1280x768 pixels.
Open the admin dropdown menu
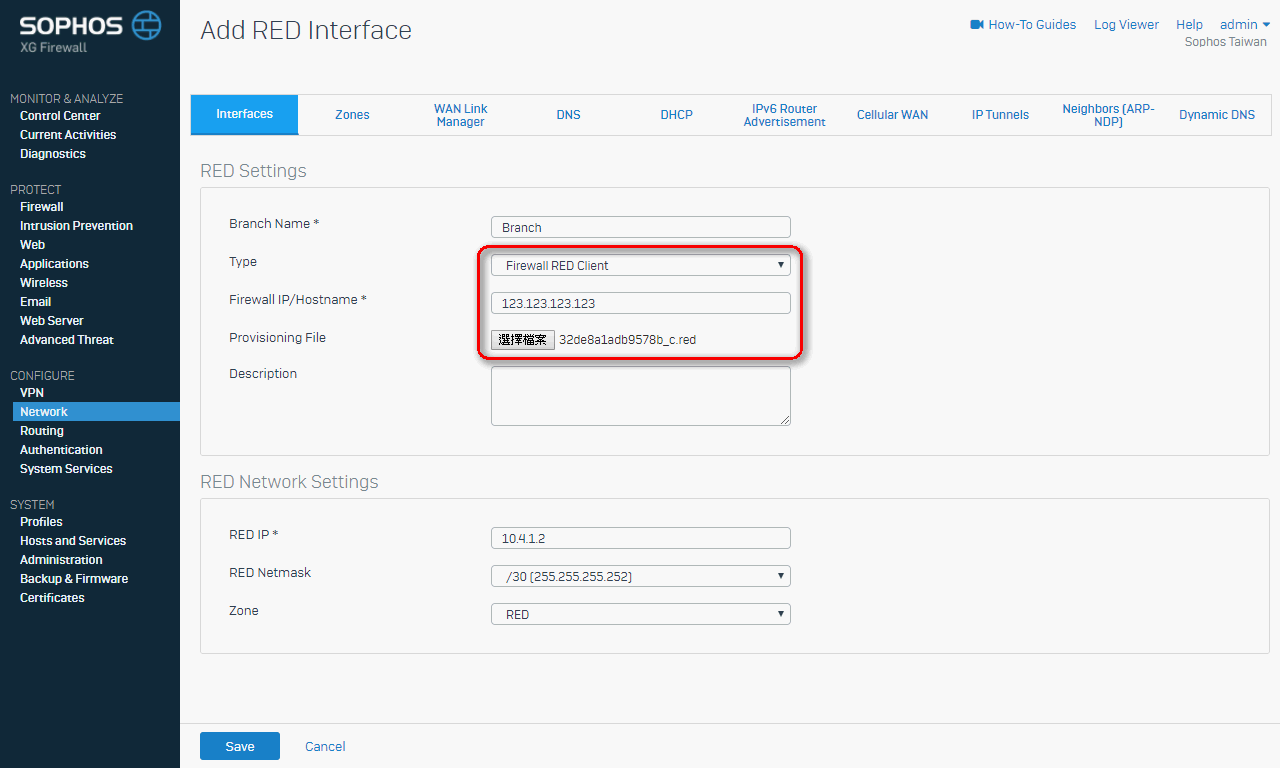[1245, 24]
